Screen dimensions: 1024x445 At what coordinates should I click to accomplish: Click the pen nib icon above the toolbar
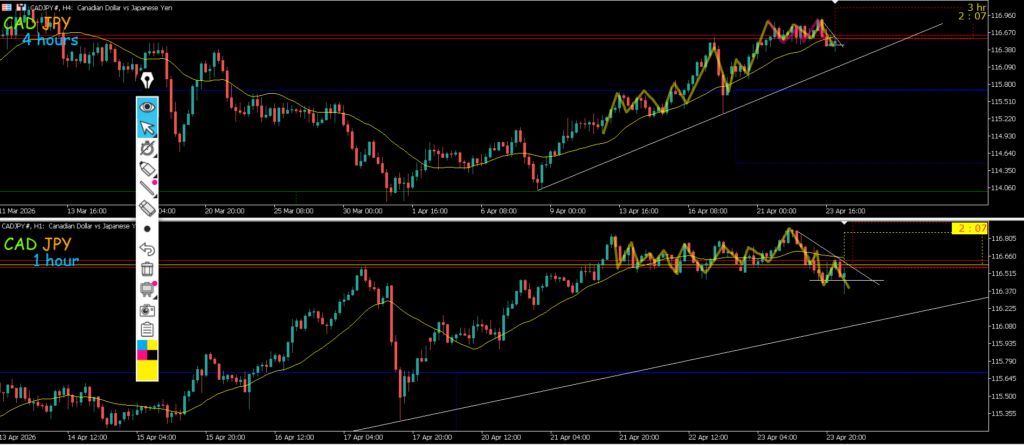147,81
